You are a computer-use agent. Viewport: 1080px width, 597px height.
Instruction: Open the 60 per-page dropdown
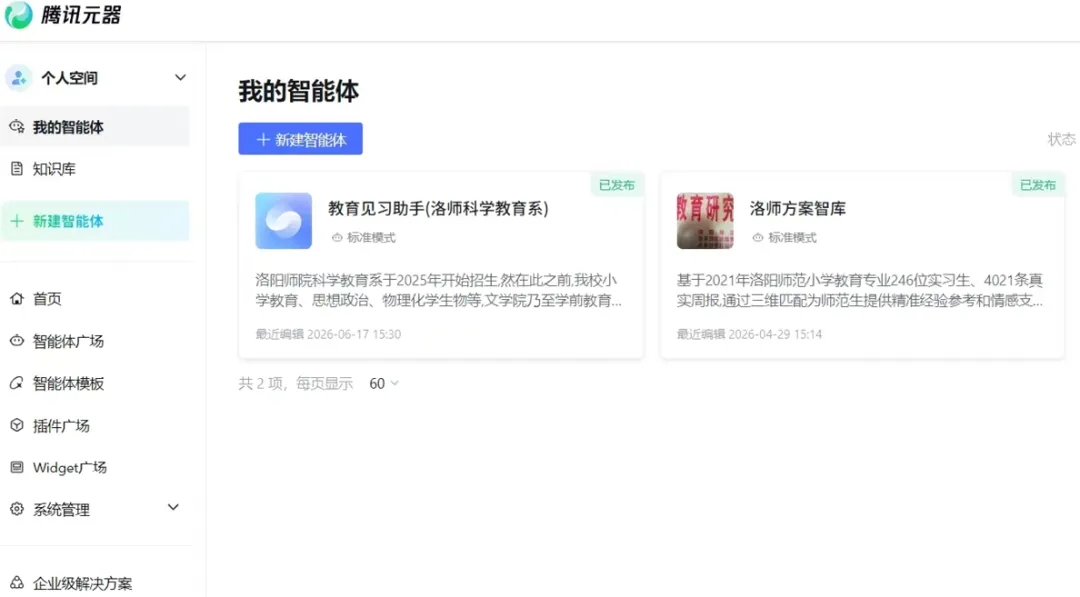pos(384,384)
